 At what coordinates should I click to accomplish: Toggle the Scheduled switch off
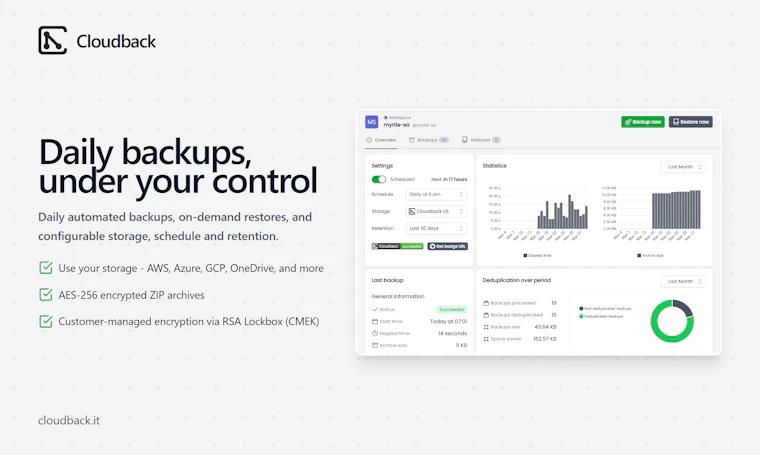click(x=379, y=179)
